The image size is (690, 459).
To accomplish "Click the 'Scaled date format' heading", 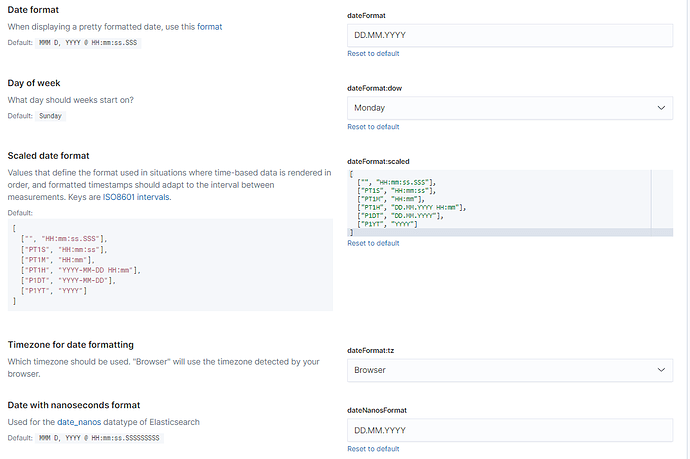I will tap(63, 156).
